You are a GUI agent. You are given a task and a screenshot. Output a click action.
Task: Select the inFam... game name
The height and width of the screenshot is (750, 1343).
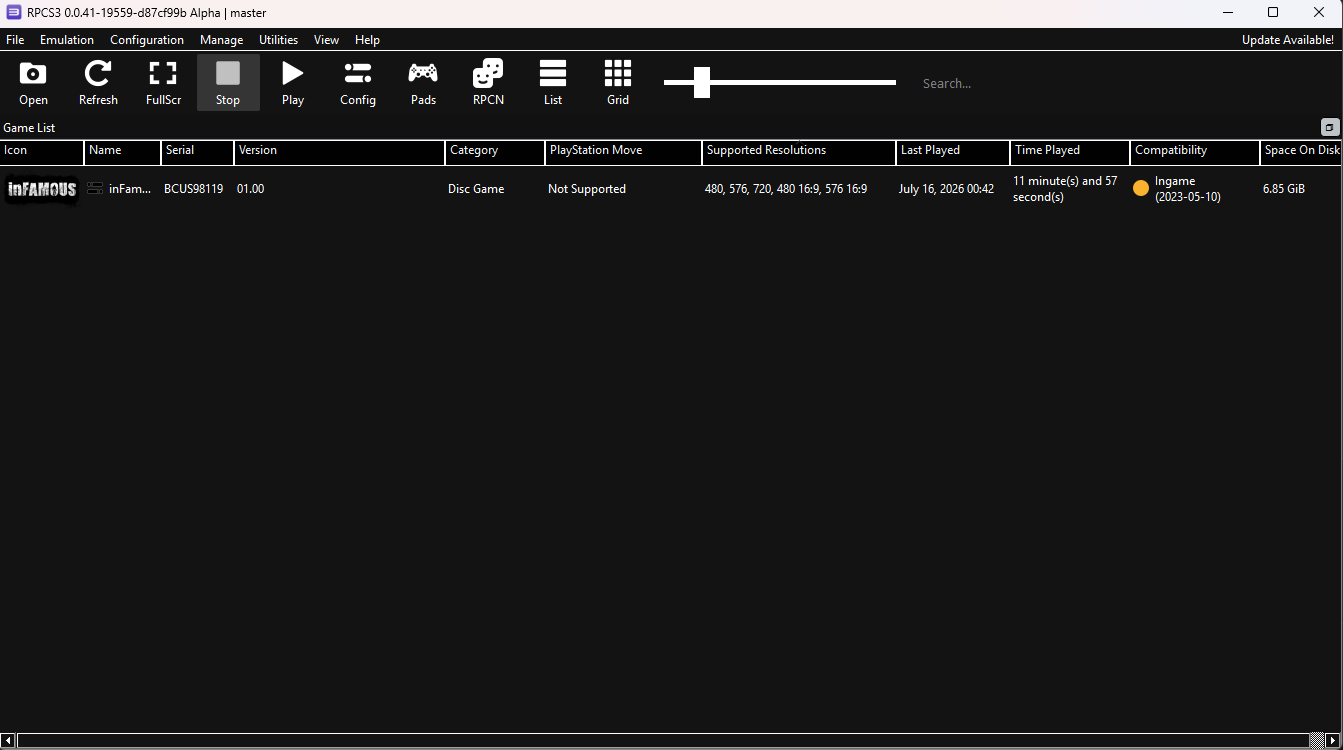[x=130, y=189]
